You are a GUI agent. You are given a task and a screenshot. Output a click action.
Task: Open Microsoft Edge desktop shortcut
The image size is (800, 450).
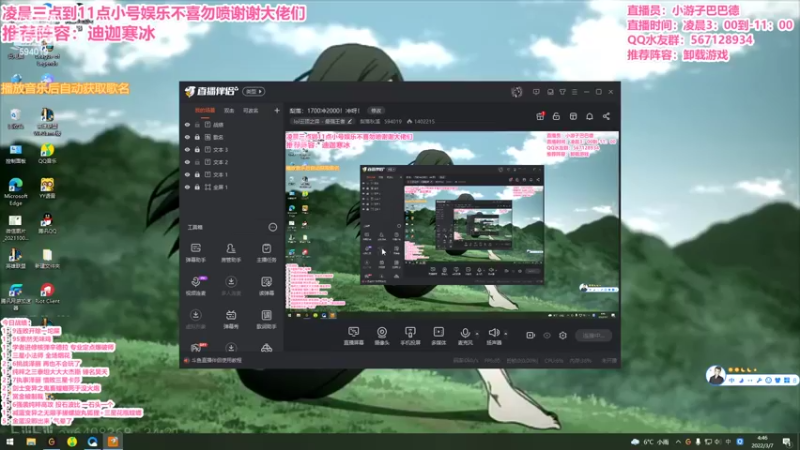16,192
